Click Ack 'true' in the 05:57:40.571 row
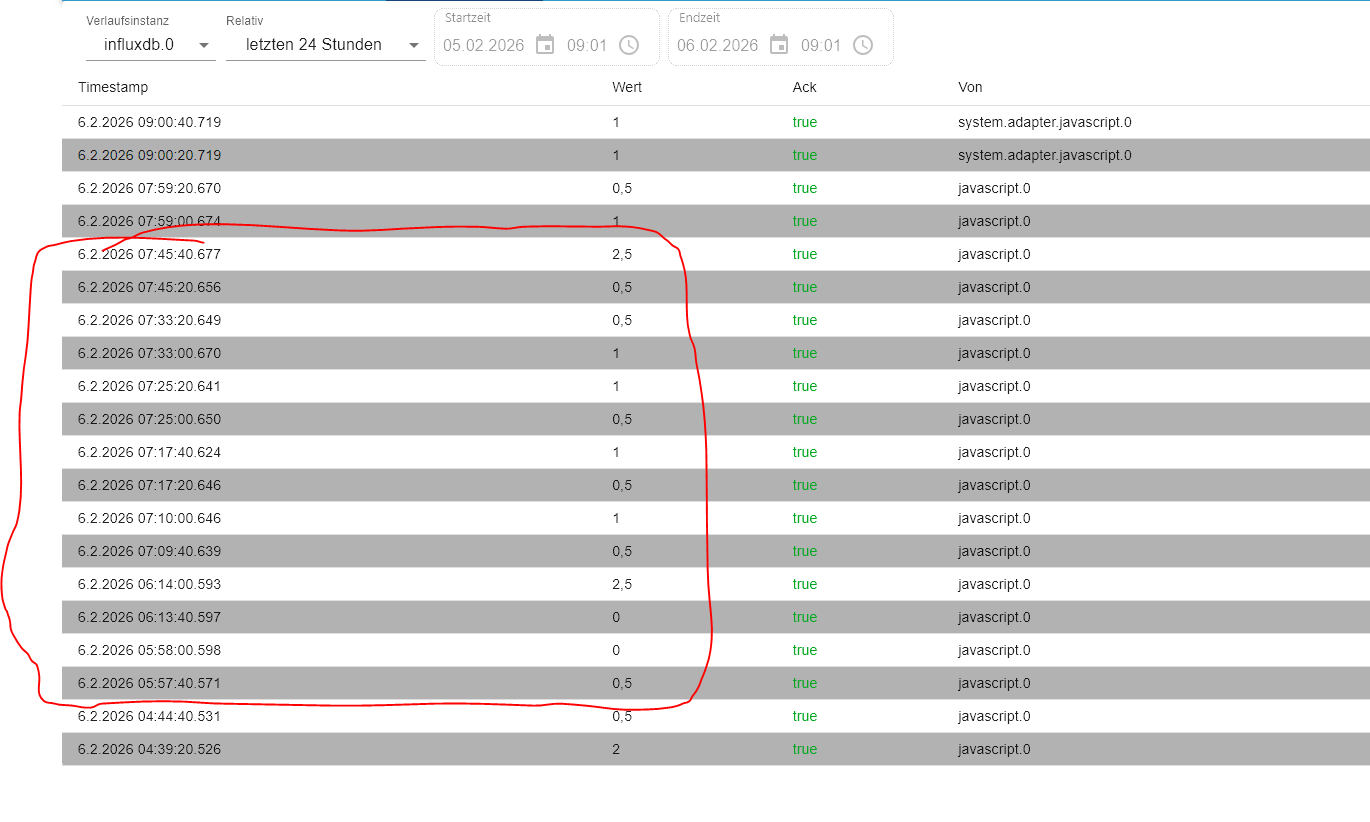This screenshot has width=1370, height=822. point(805,683)
